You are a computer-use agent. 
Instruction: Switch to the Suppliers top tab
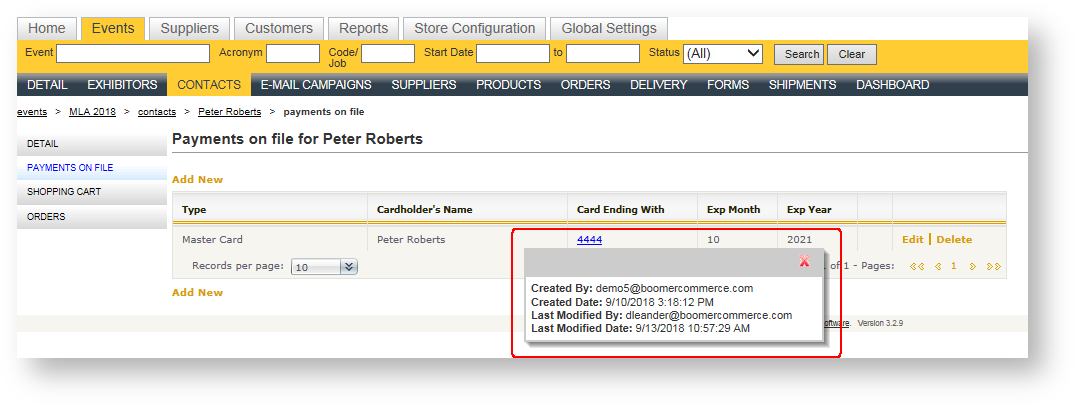[x=190, y=29]
